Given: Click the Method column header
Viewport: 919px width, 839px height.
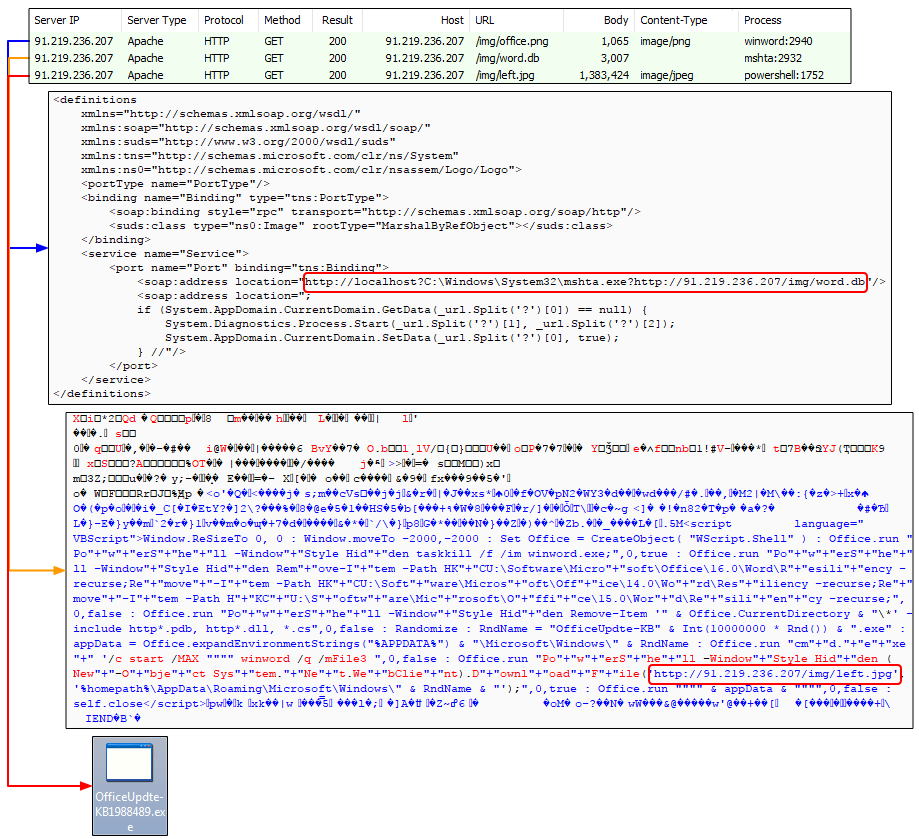Looking at the screenshot, I should pyautogui.click(x=282, y=20).
